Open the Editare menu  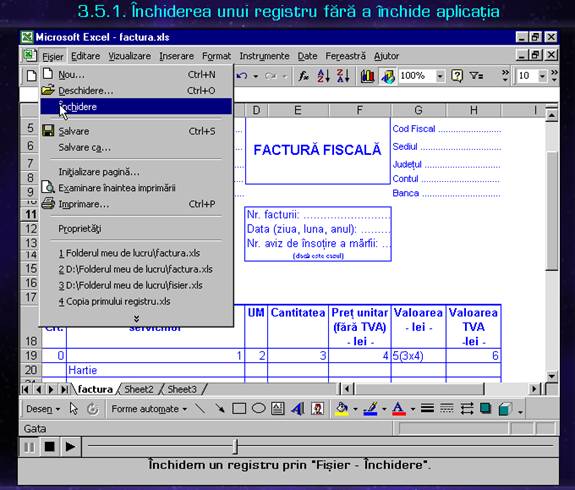(x=85, y=56)
